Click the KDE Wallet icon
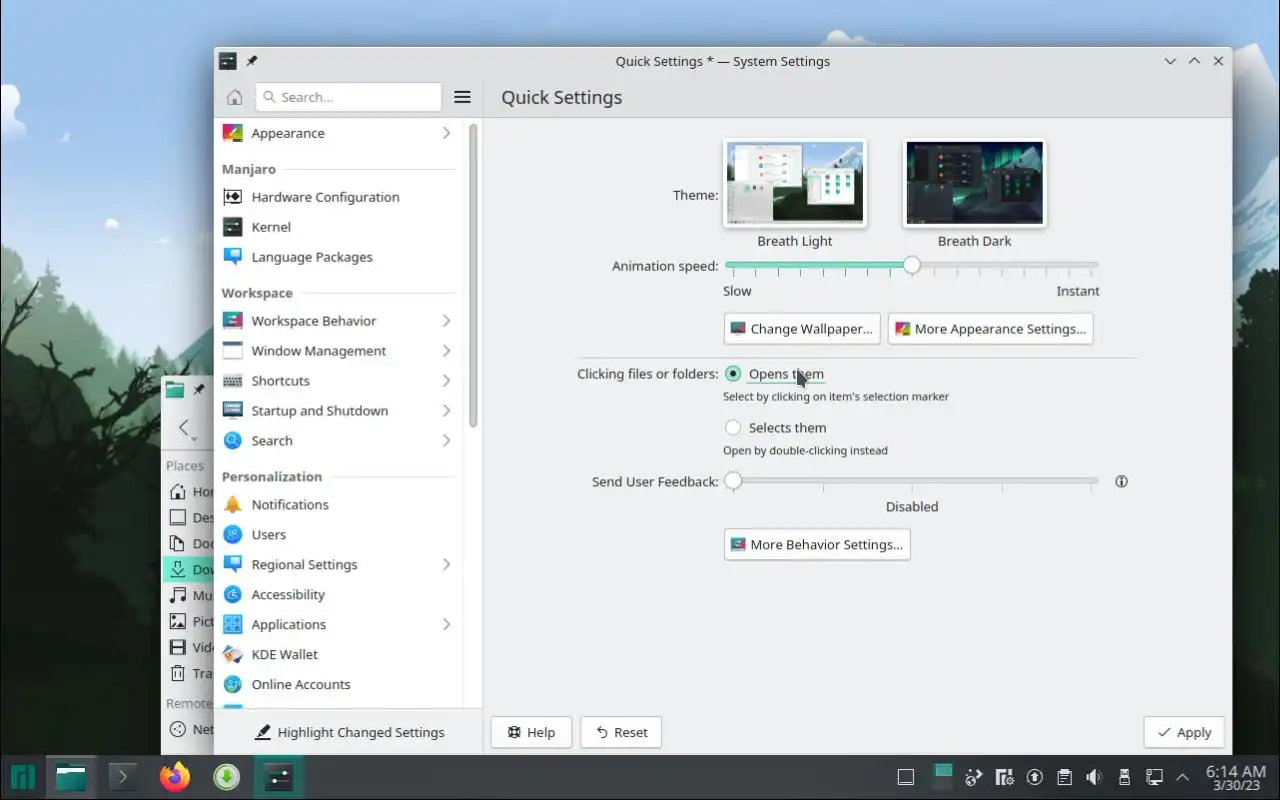This screenshot has width=1280, height=800. 232,655
